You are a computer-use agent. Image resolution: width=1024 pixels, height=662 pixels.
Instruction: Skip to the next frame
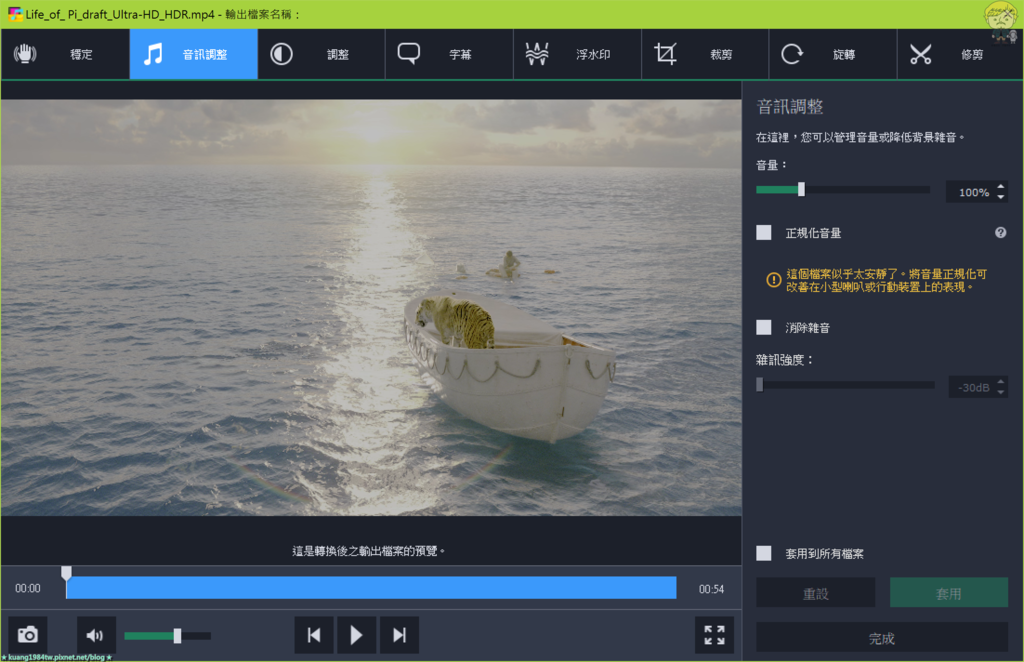399,635
